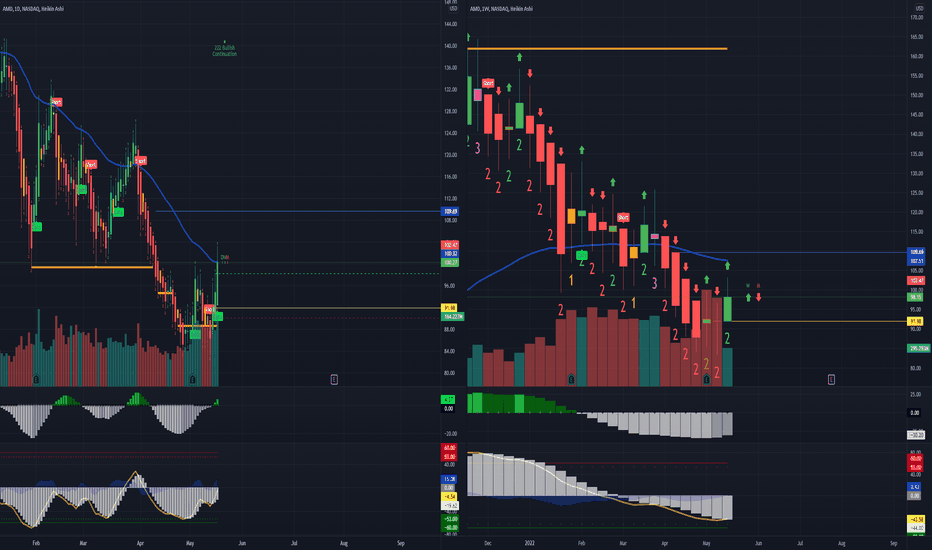Click the red 102.47 price label on weekly chart
This screenshot has height=550, width=932.
coord(916,280)
